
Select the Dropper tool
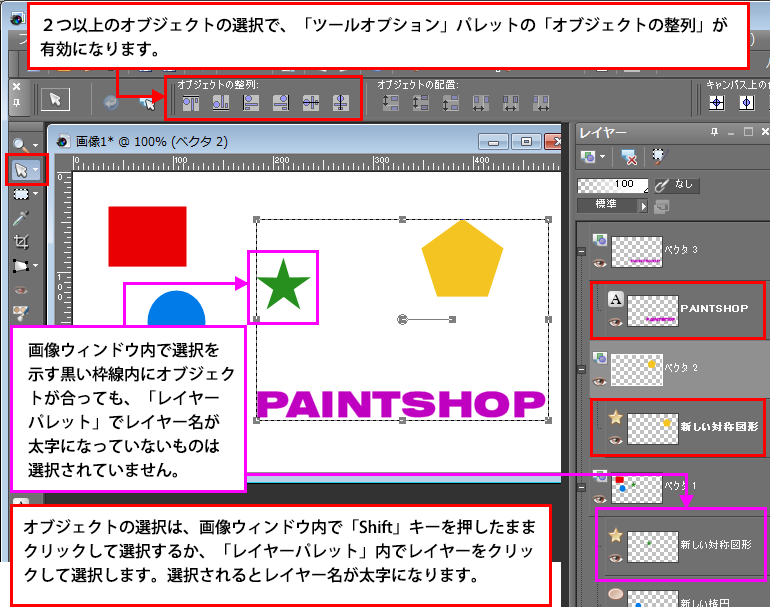pyautogui.click(x=21, y=218)
